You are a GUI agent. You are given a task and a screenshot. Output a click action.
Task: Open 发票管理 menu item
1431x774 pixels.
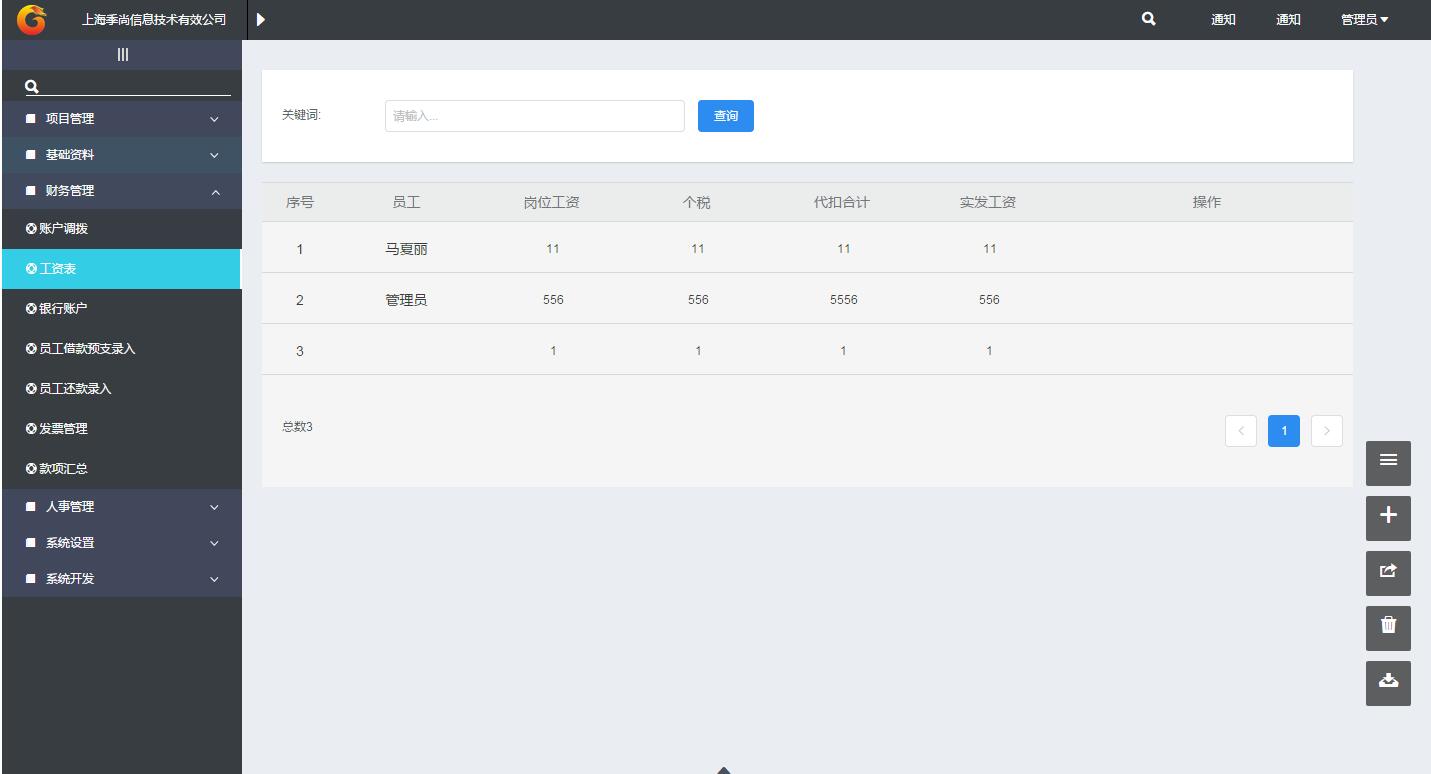[x=121, y=429]
